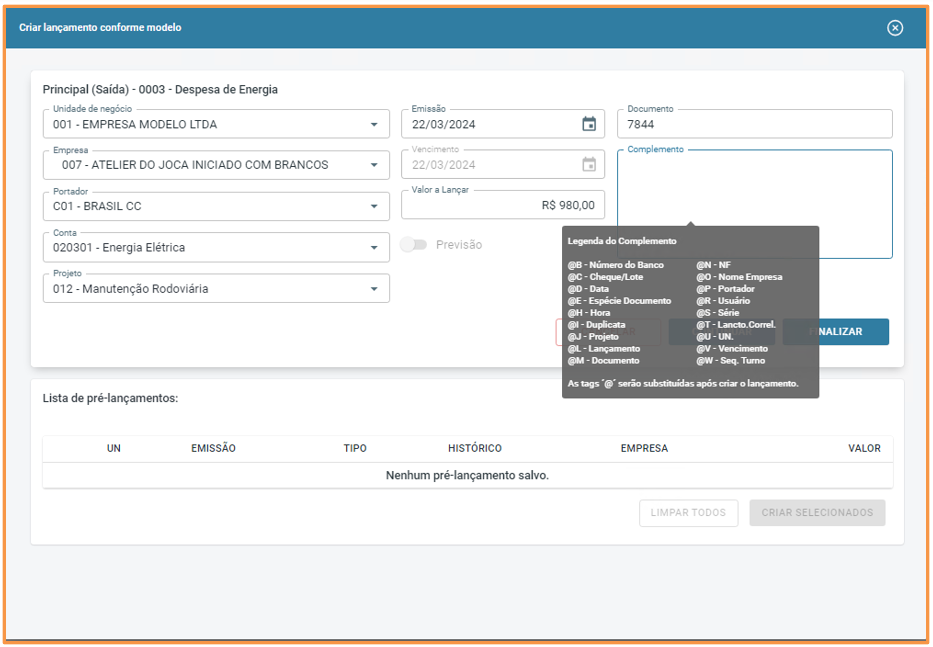Screen dimensions: 933x647
Task: Click the EMPRESA column header
Action: pos(644,448)
